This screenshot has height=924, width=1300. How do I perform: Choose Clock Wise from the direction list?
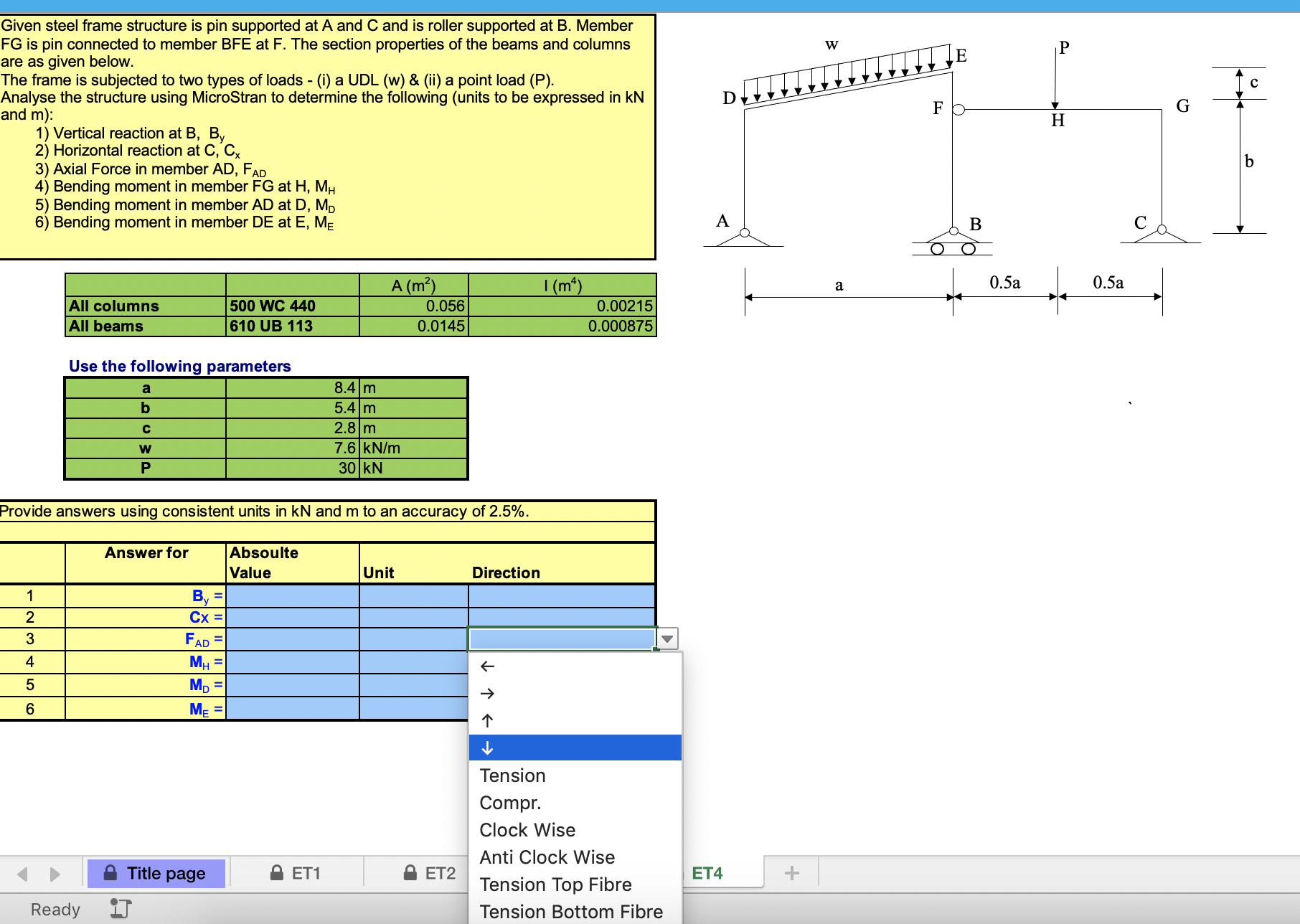(527, 830)
